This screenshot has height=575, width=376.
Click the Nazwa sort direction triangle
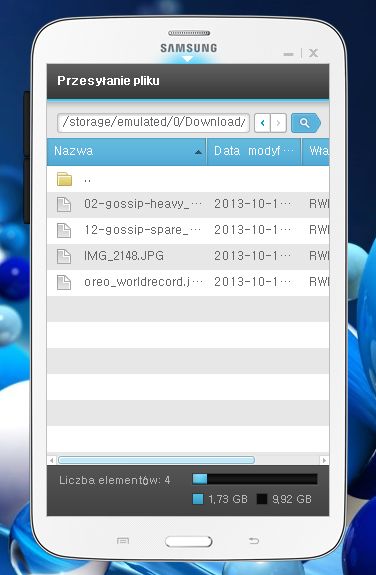tap(198, 152)
